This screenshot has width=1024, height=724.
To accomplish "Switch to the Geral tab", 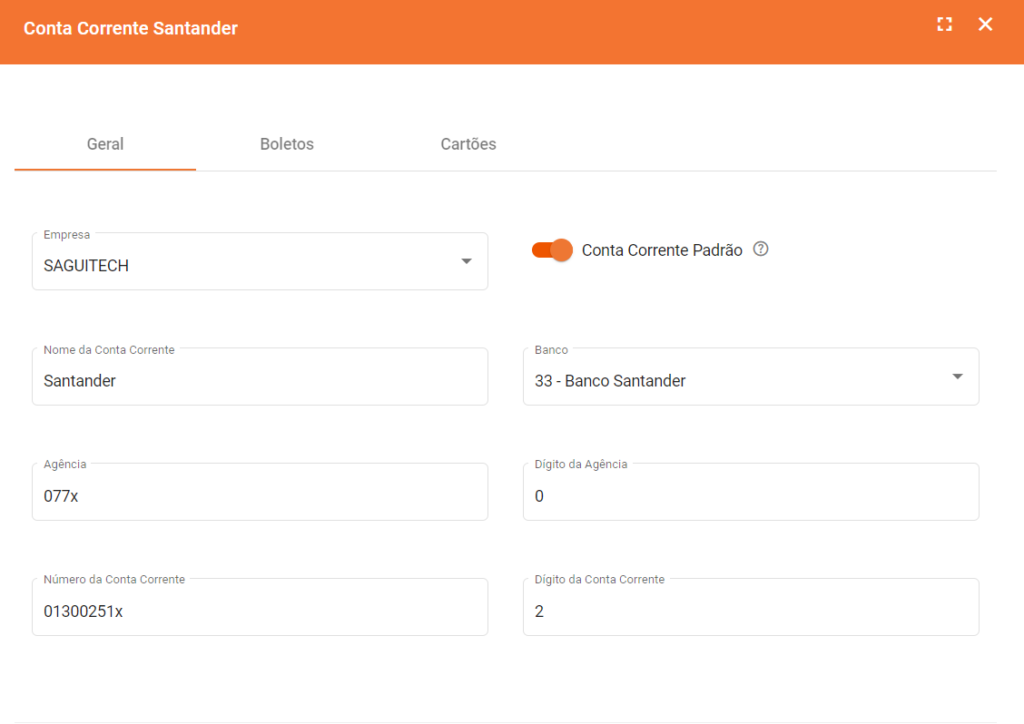I will [105, 144].
